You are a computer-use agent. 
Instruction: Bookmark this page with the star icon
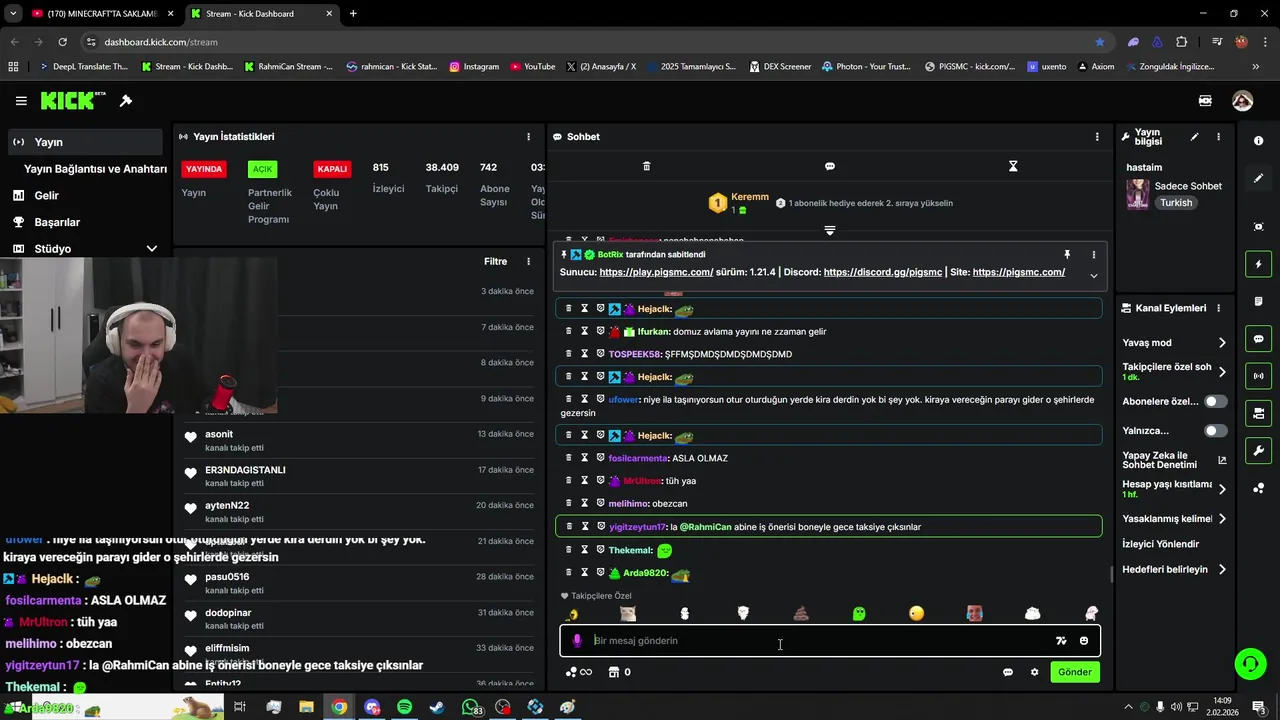tap(1100, 42)
